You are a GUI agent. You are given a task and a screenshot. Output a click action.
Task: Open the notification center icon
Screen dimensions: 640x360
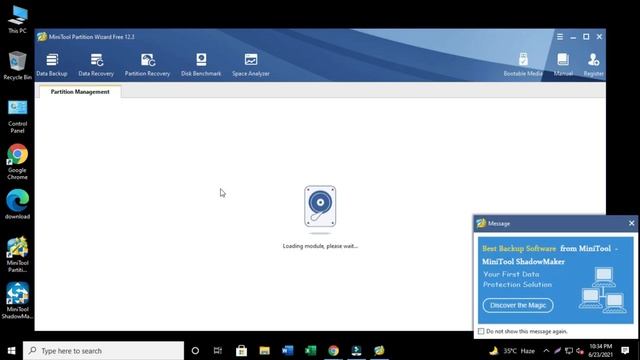[x=625, y=351]
